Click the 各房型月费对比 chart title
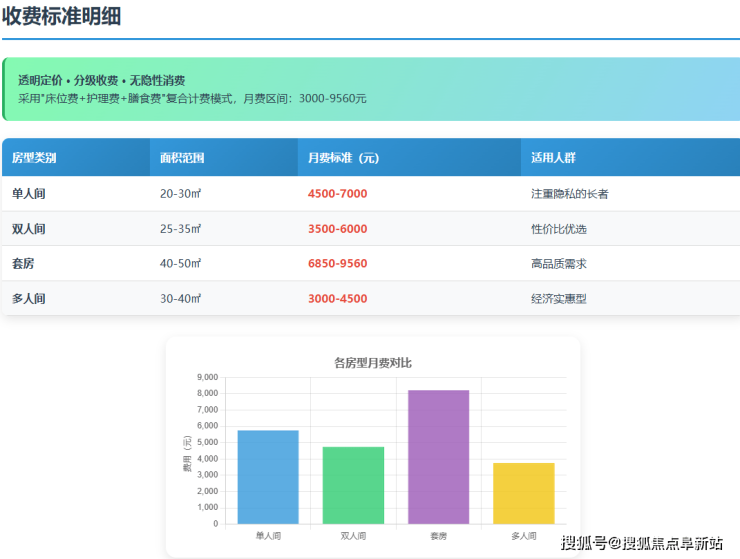This screenshot has width=740, height=559. tap(372, 362)
